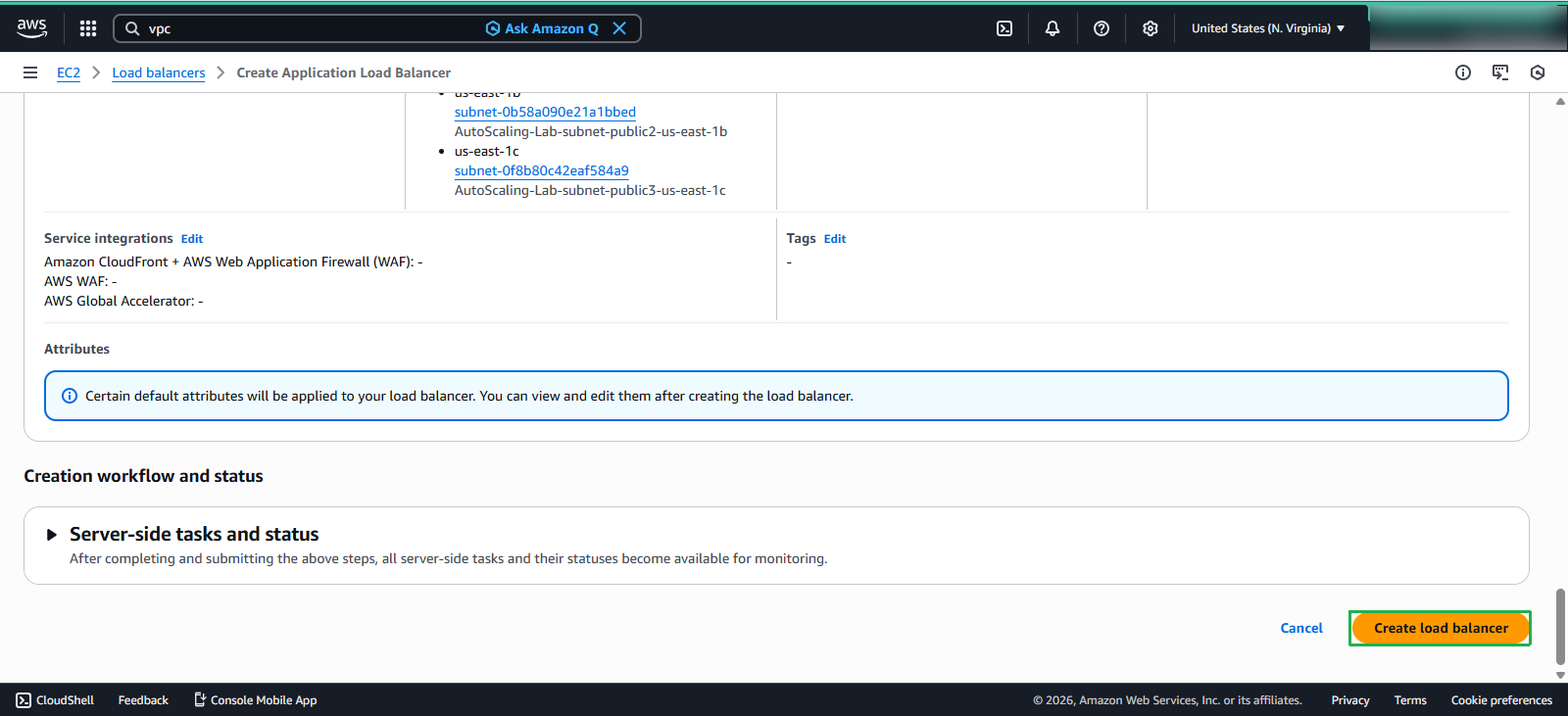Screen dimensions: 1568x716
Task: Expand Server-side tasks and status
Action: 52,535
